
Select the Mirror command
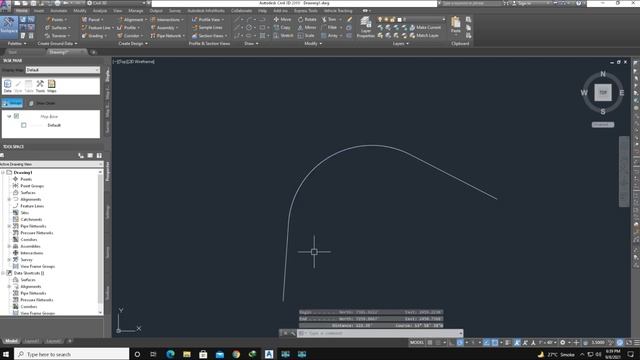[307, 27]
